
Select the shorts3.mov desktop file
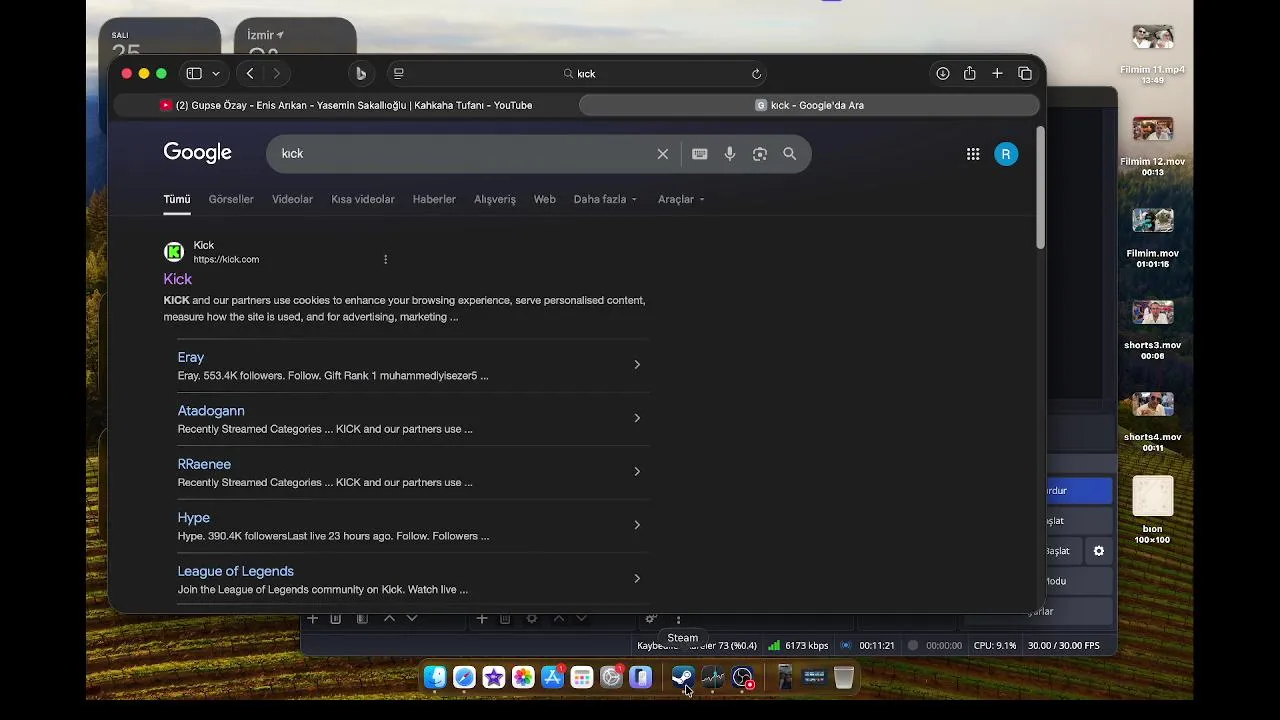pos(1153,330)
